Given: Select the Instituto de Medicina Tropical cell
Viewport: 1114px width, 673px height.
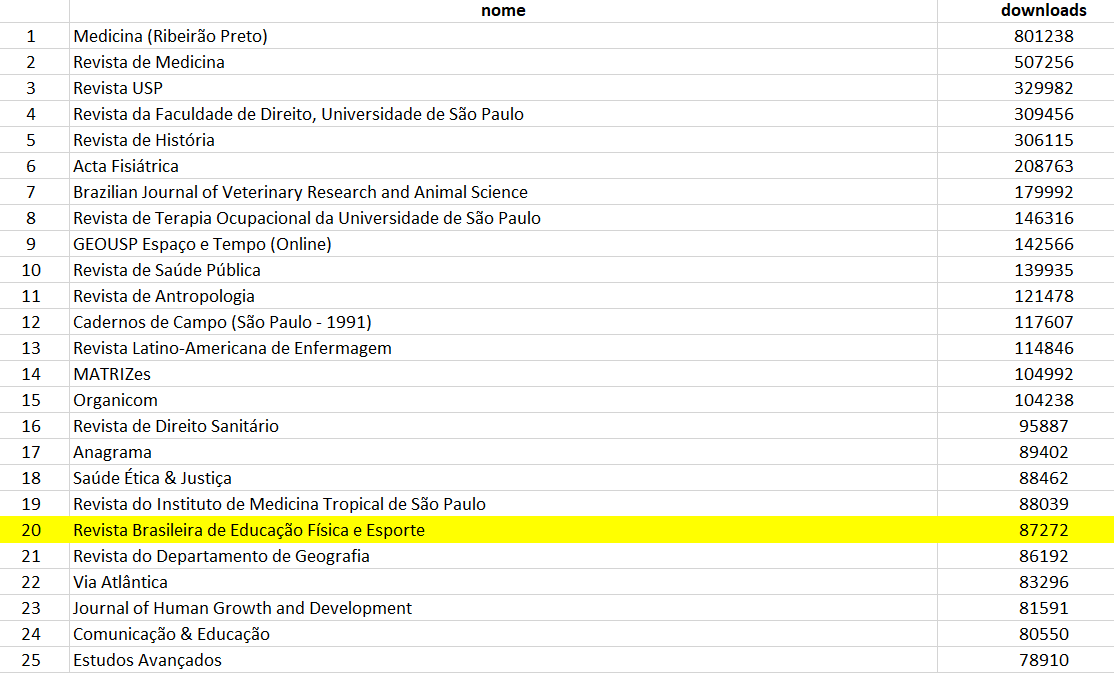Looking at the screenshot, I should [503, 504].
